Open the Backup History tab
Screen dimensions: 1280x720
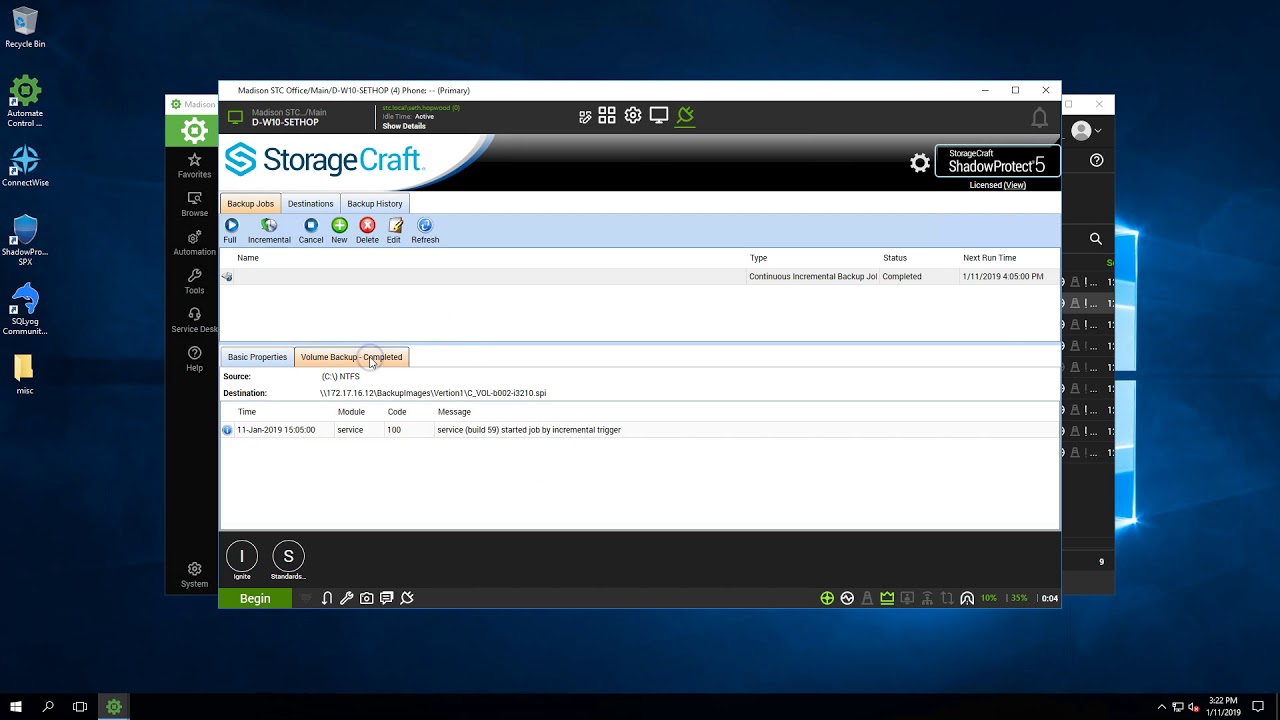[375, 204]
